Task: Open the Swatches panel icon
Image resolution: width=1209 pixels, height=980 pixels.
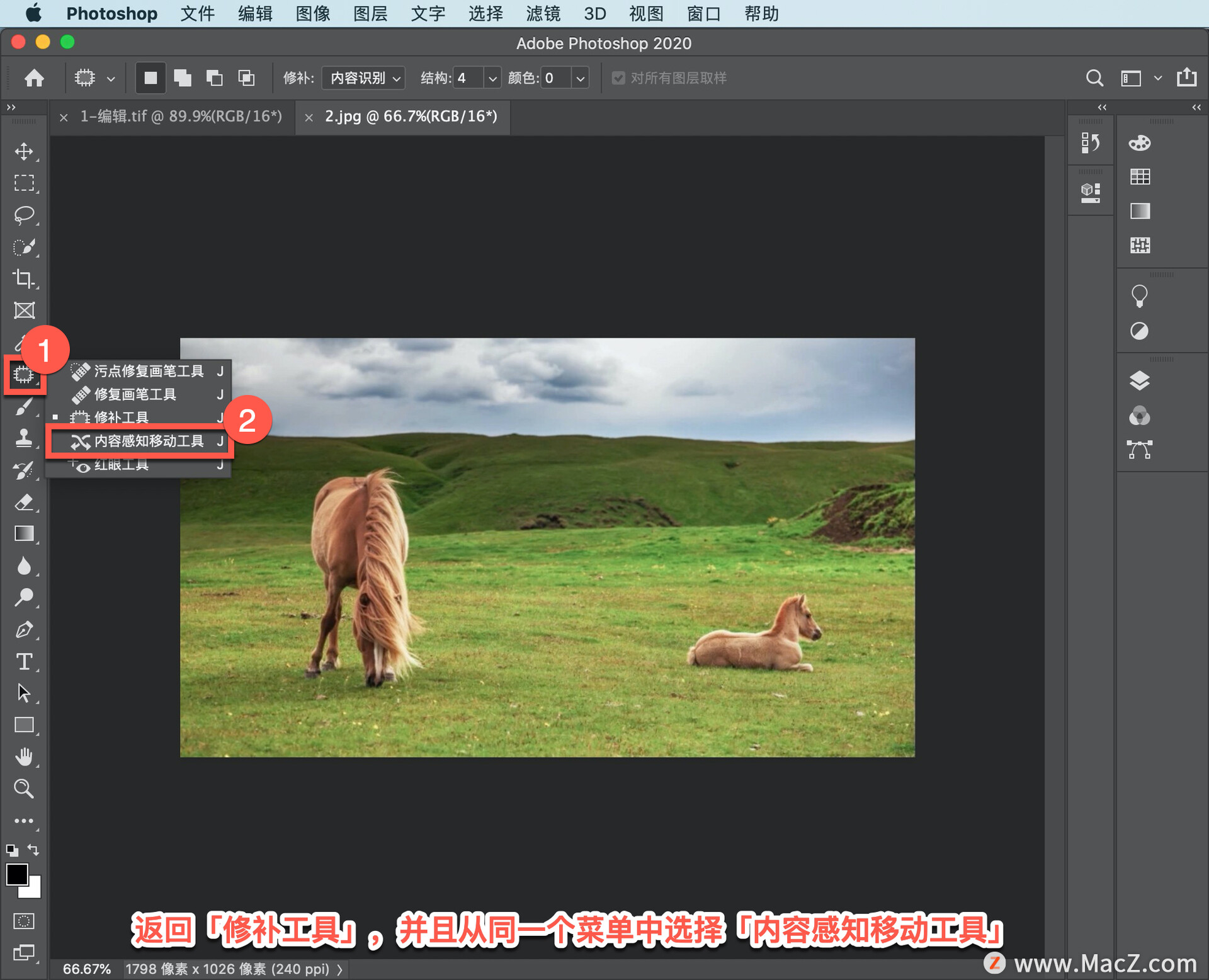Action: [1140, 177]
